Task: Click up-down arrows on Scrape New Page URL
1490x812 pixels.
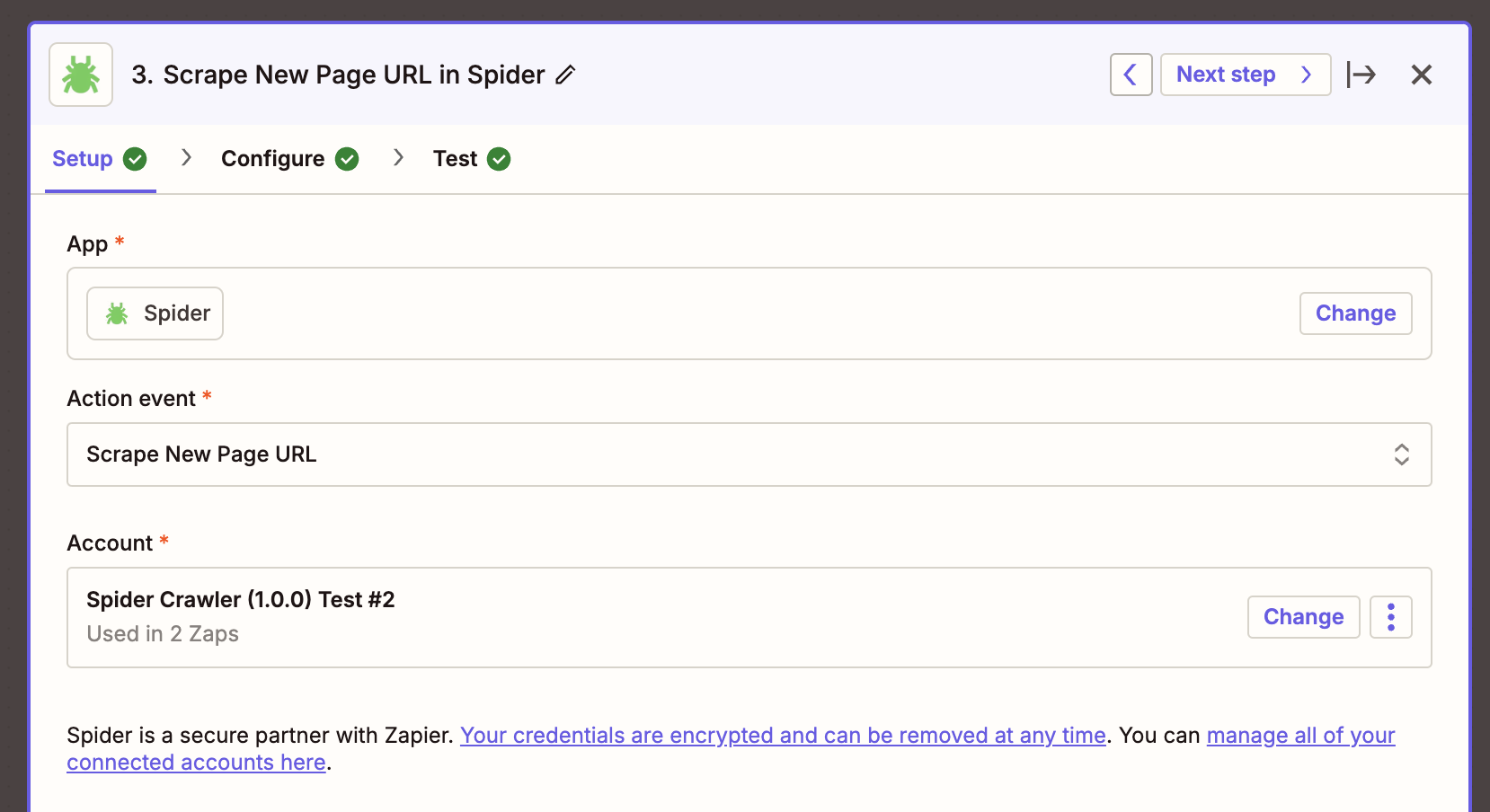Action: [1401, 455]
